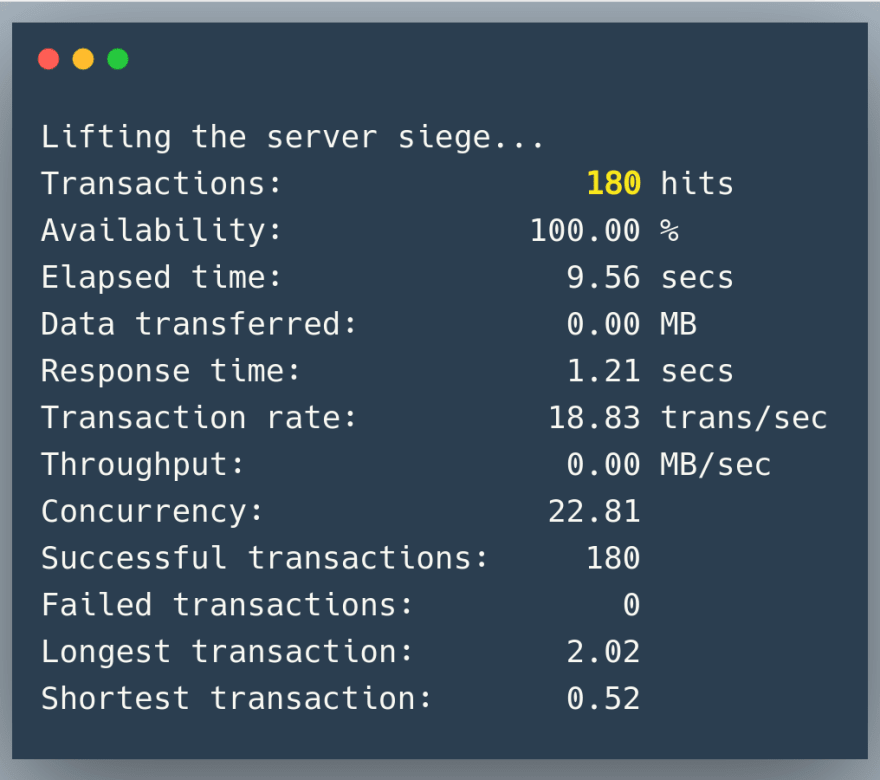The width and height of the screenshot is (880, 780).
Task: Click the Data transferred label
Action: point(199,324)
